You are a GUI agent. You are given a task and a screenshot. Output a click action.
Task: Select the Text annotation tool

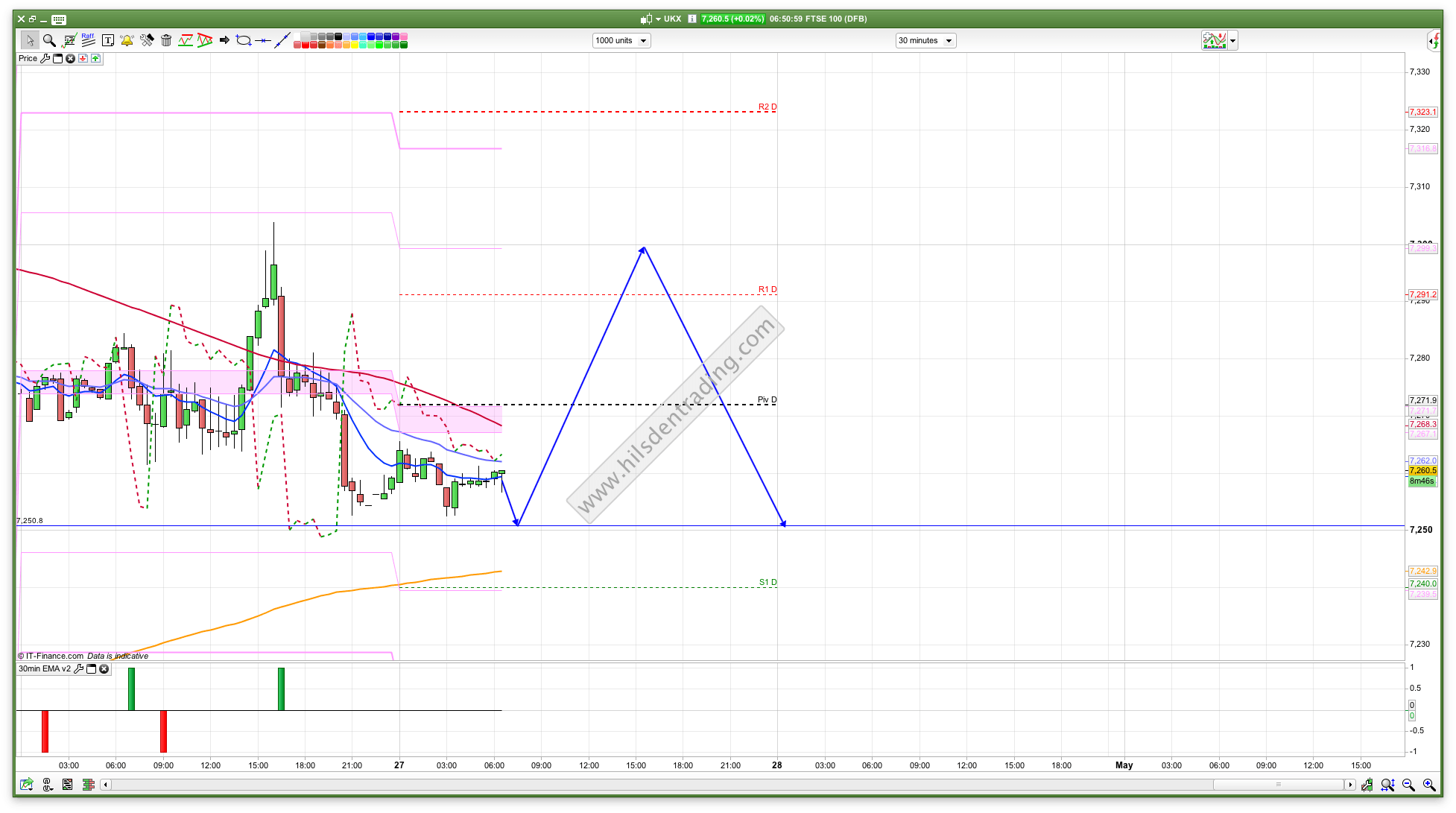coord(108,40)
